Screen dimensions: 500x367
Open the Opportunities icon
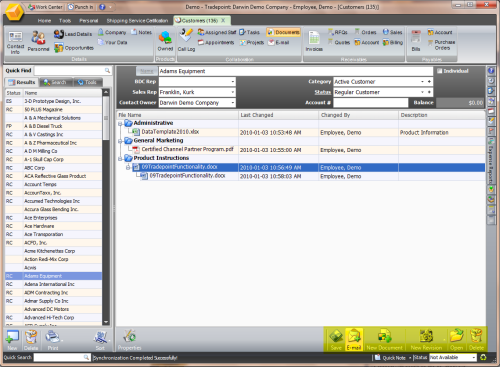tap(74, 48)
